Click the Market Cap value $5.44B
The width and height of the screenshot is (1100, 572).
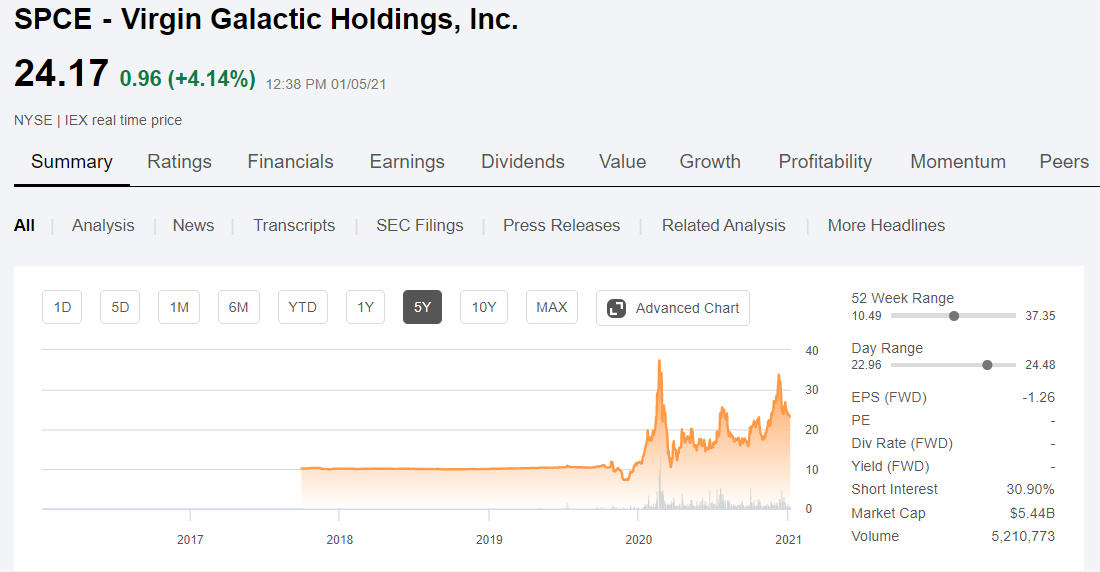tap(1032, 513)
